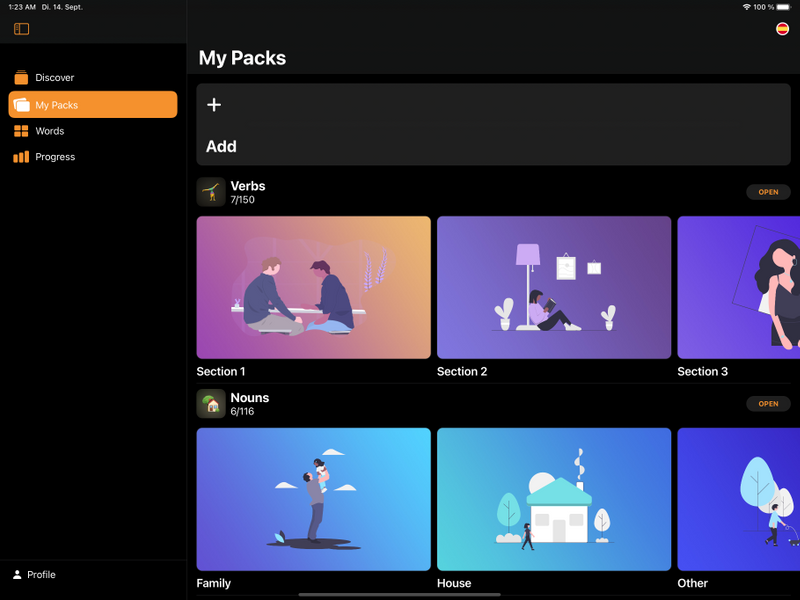Open the Nouns pack with OPEN button
Image resolution: width=800 pixels, height=600 pixels.
pos(768,404)
